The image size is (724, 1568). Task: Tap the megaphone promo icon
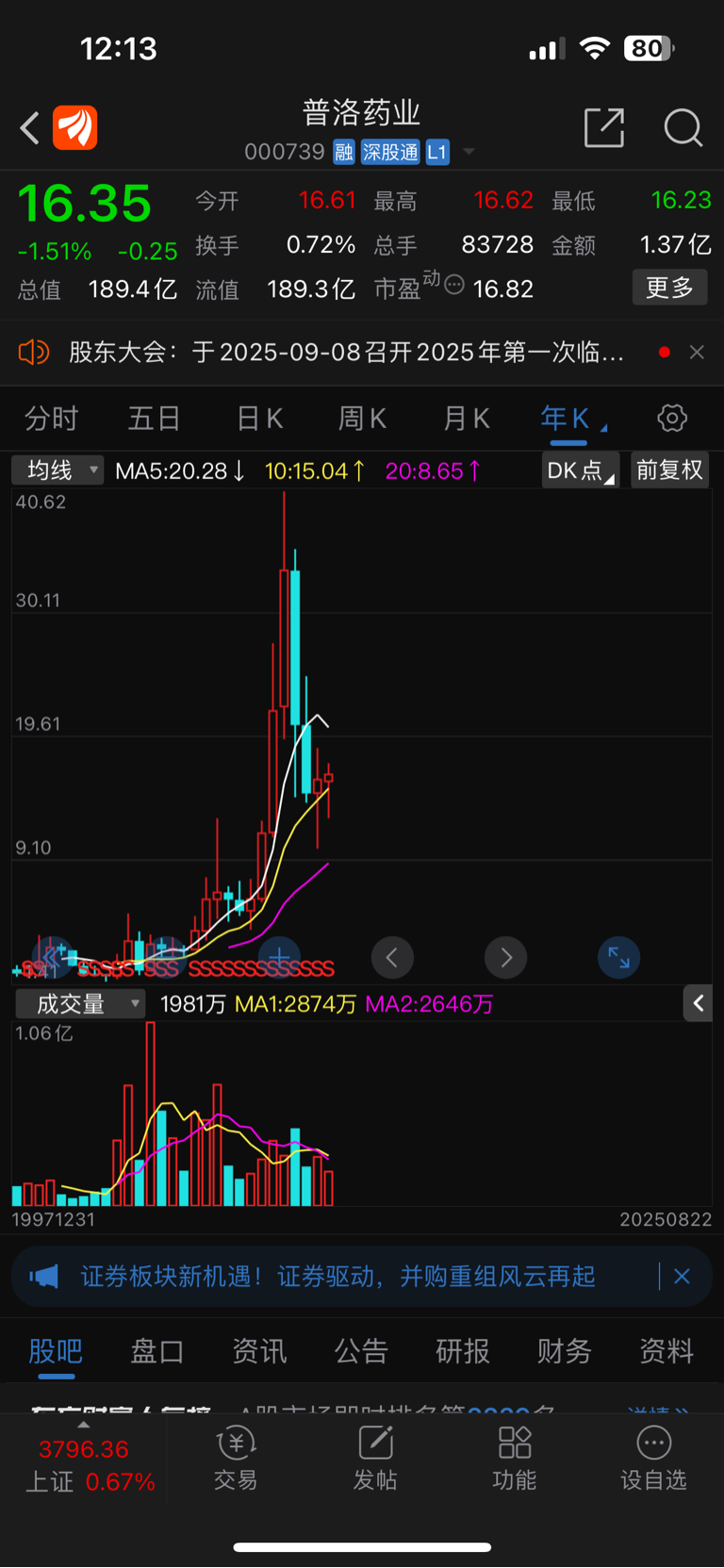44,1277
